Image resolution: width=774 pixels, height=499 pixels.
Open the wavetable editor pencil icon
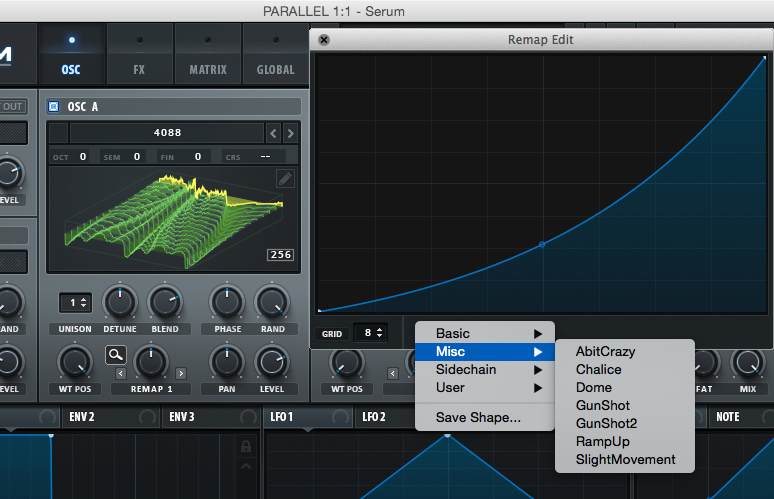pos(285,179)
